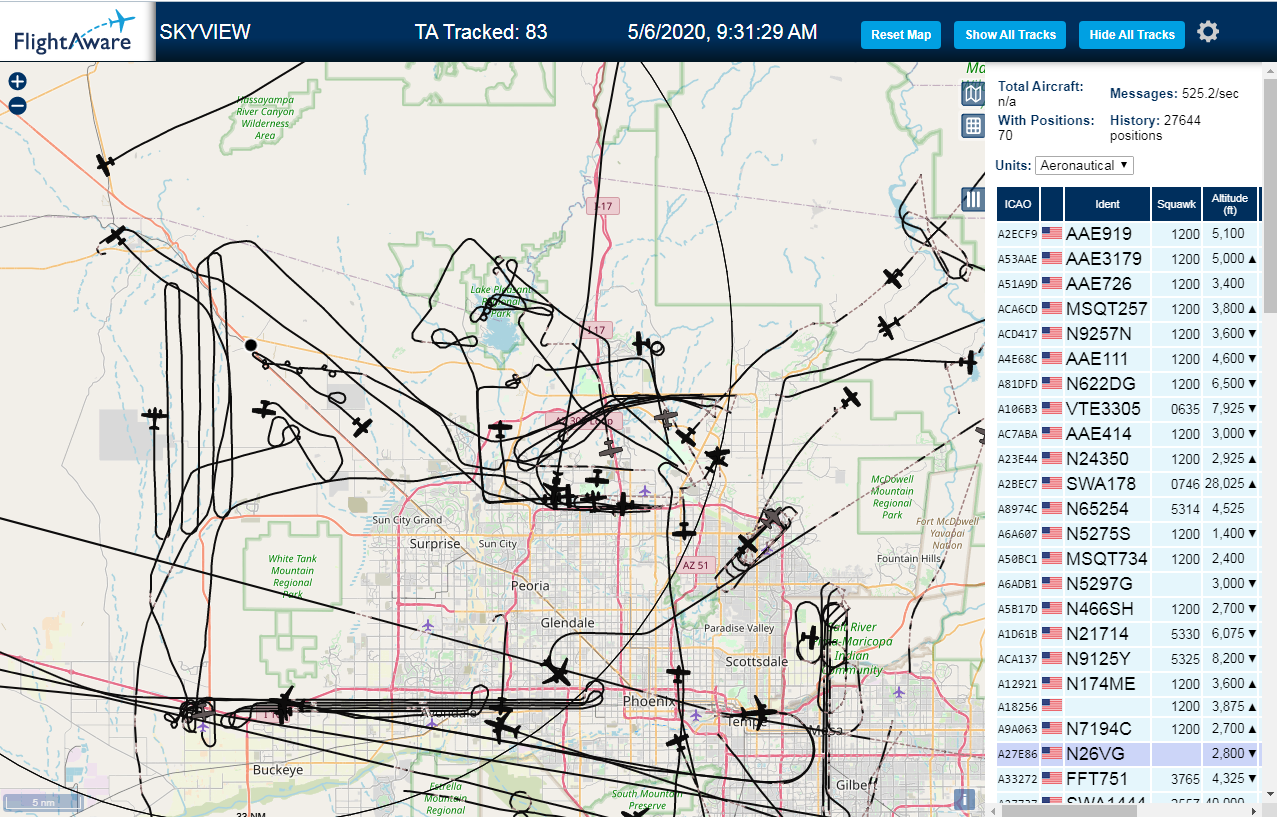The image size is (1277, 817).
Task: Select aircraft near Salt River Maricopa community
Action: 811,637
